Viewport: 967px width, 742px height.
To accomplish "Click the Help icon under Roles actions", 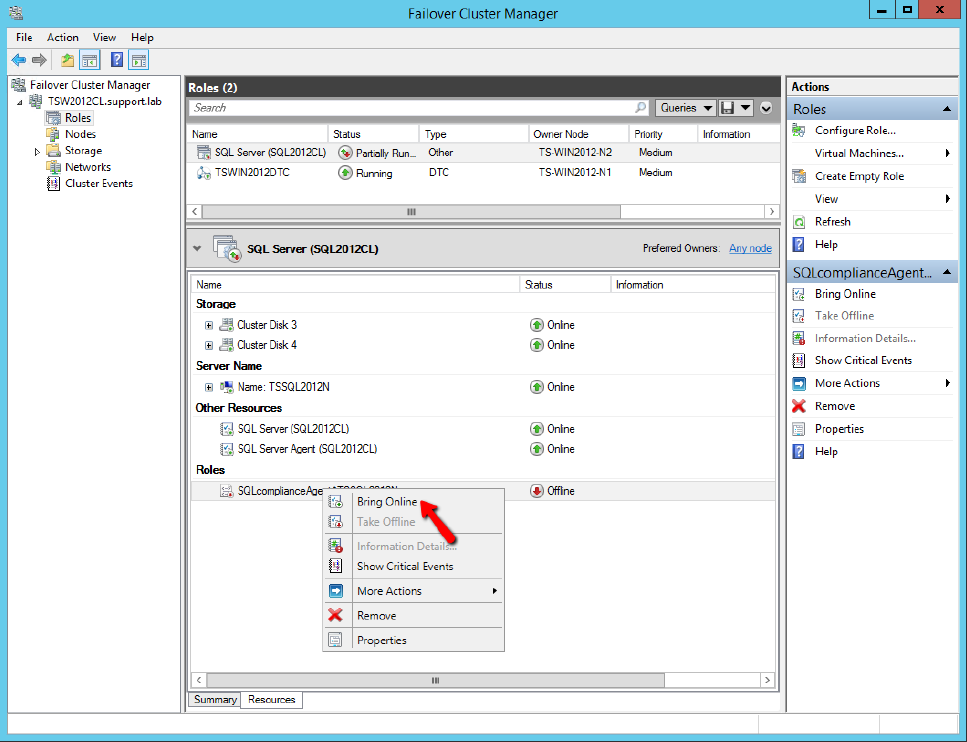I will click(799, 244).
